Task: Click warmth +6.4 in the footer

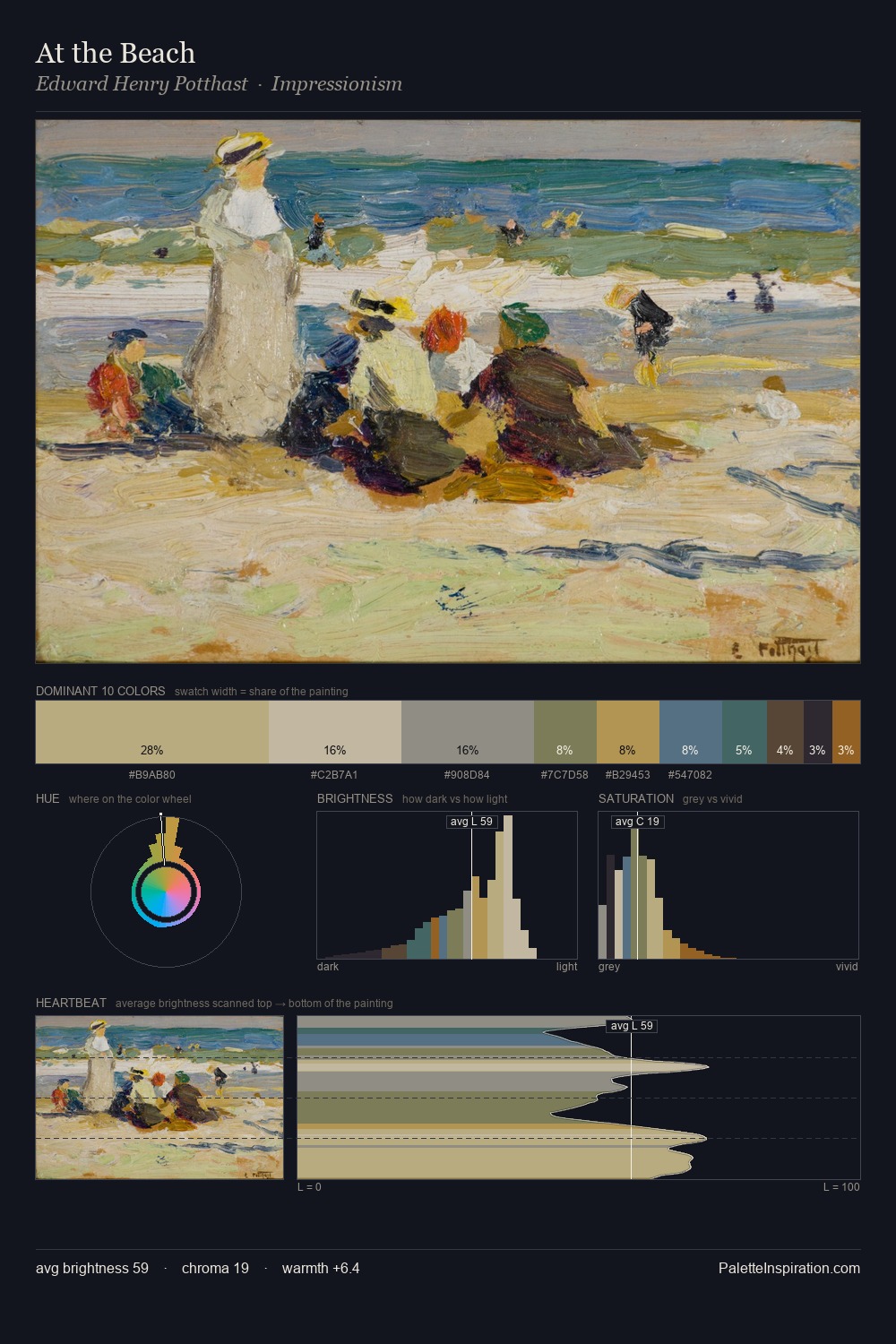Action: (x=321, y=1268)
